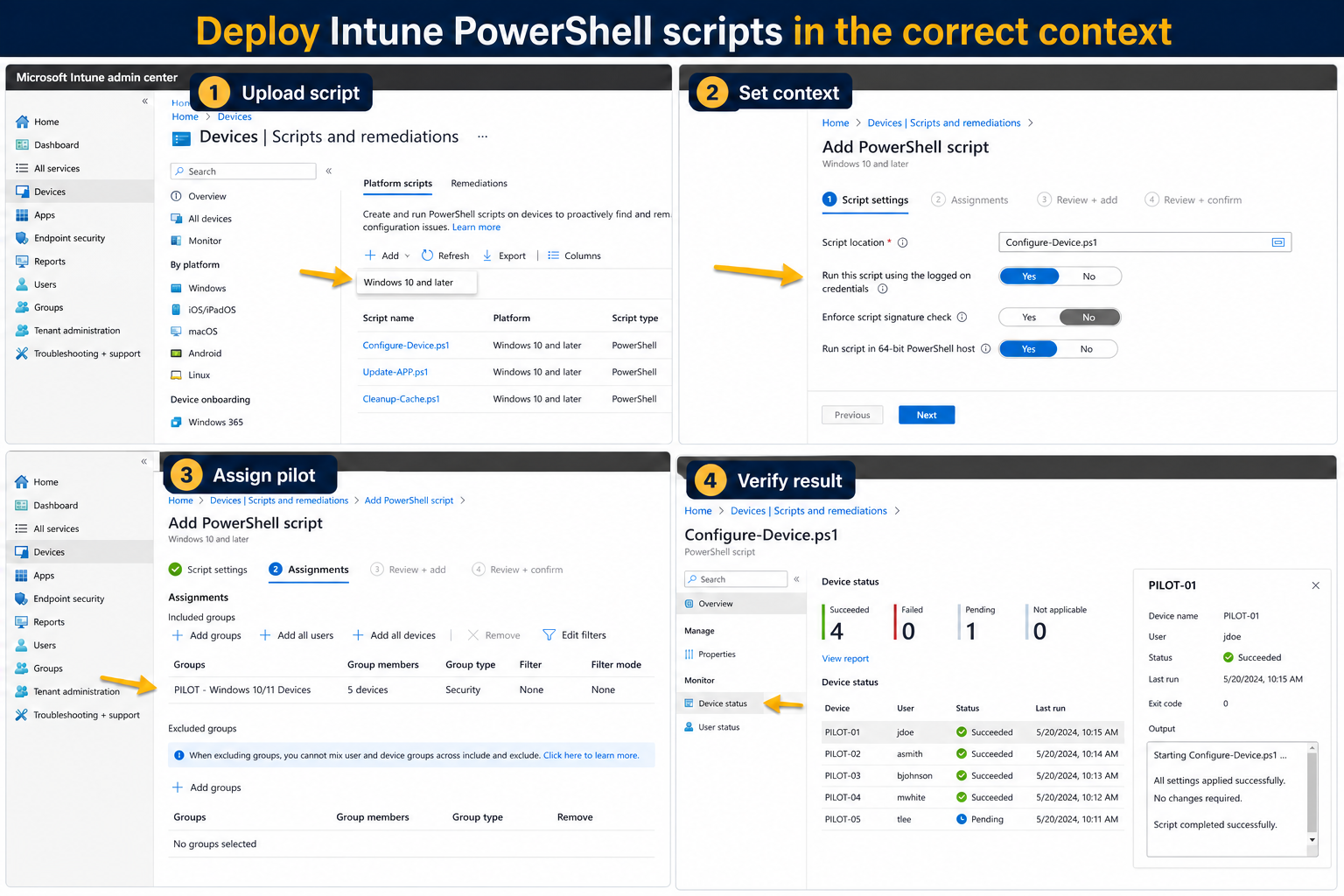Screen dimensions: 1344x896
Task: Open the View report link
Action: pyautogui.click(x=845, y=659)
